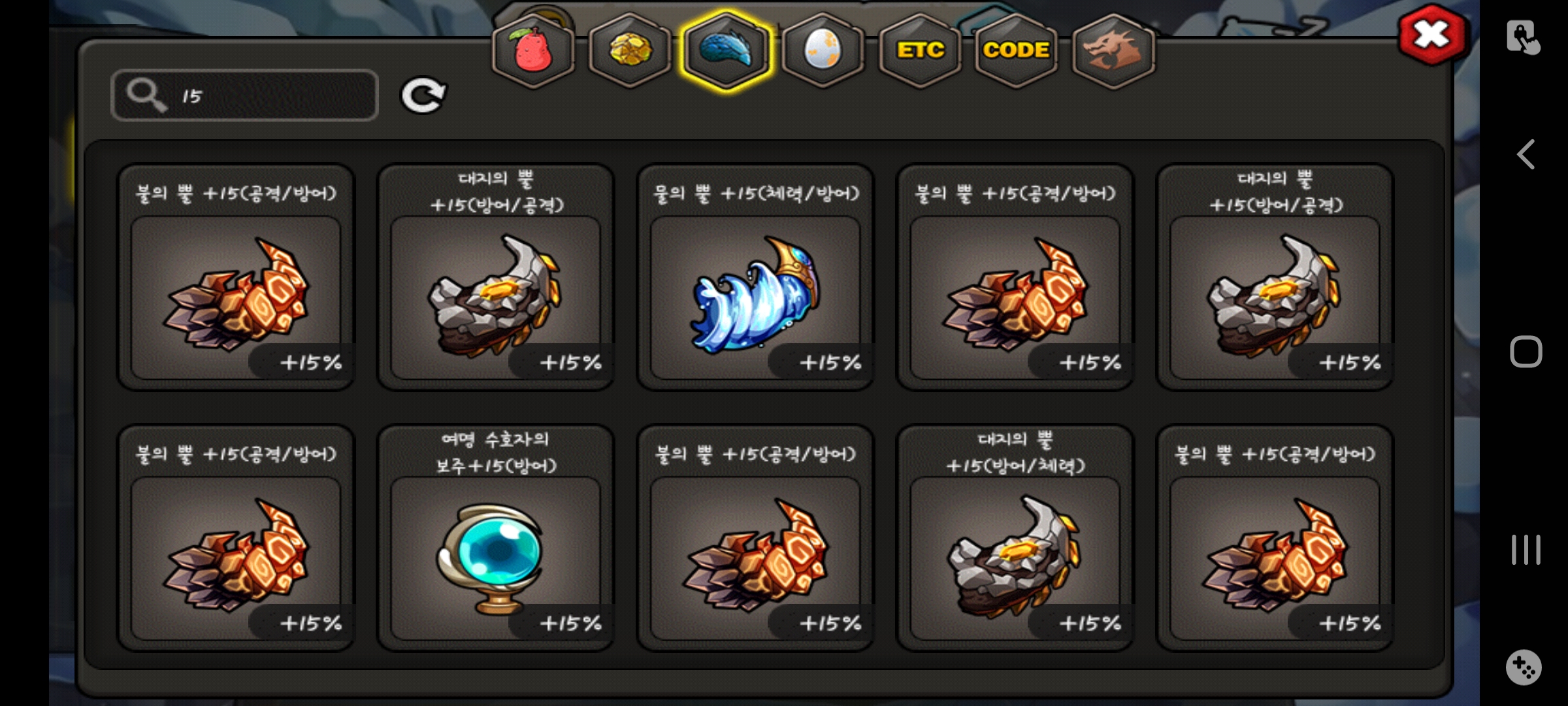Tap the touch-lock icon at top right
Viewport: 1568px width, 706px height.
(x=1524, y=37)
